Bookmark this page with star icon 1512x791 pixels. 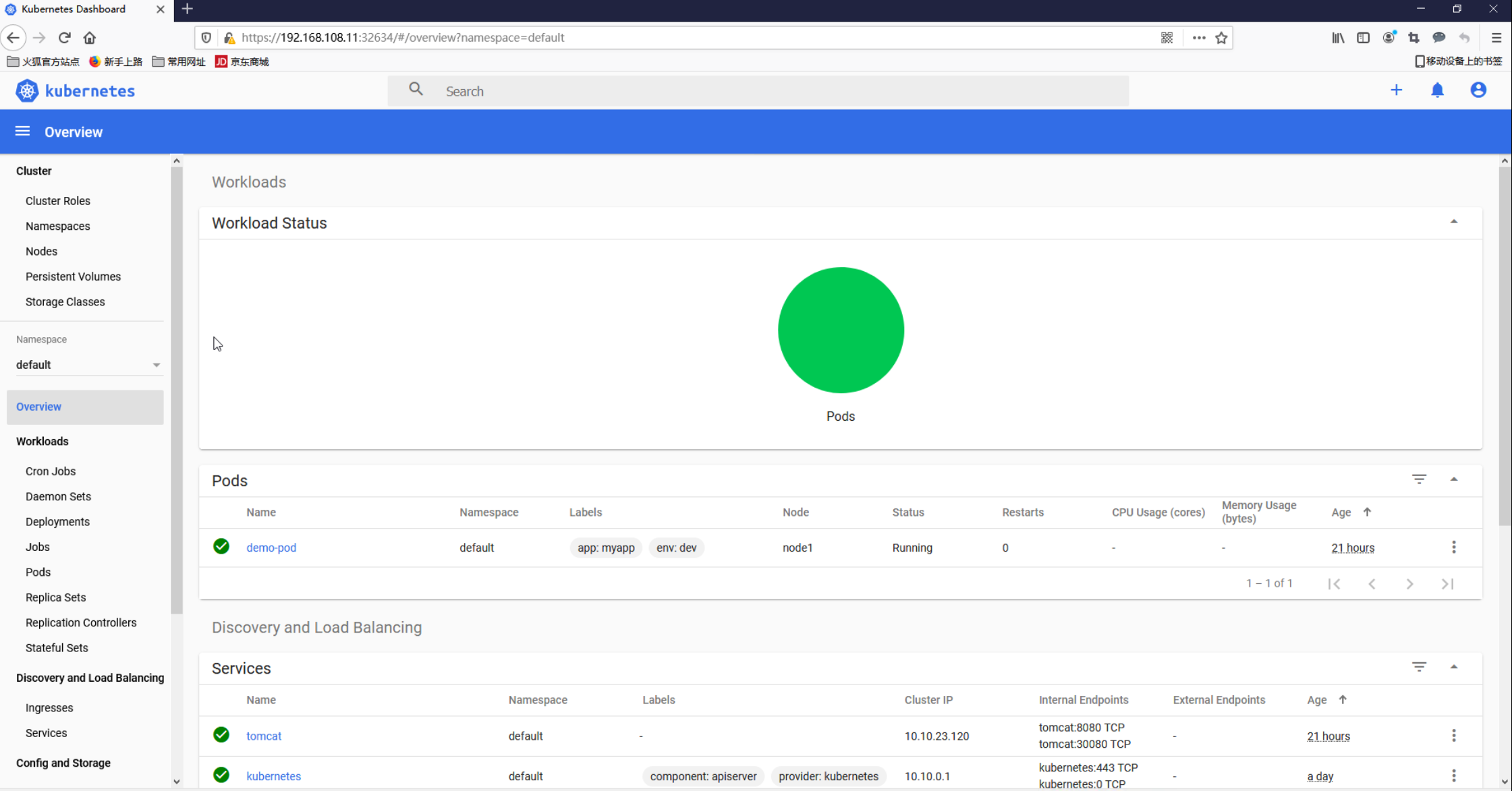[x=1221, y=38]
